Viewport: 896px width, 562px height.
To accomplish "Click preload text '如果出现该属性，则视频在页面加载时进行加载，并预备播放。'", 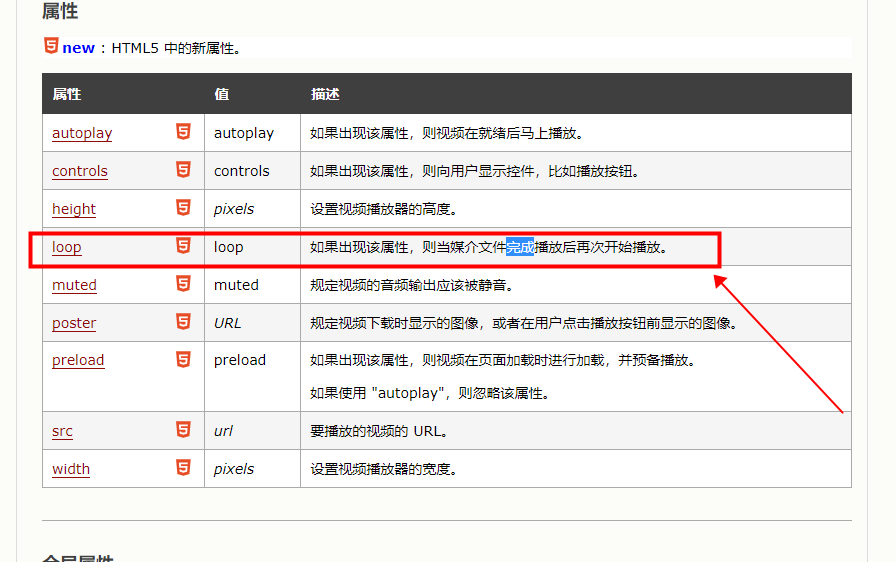I will [503, 360].
